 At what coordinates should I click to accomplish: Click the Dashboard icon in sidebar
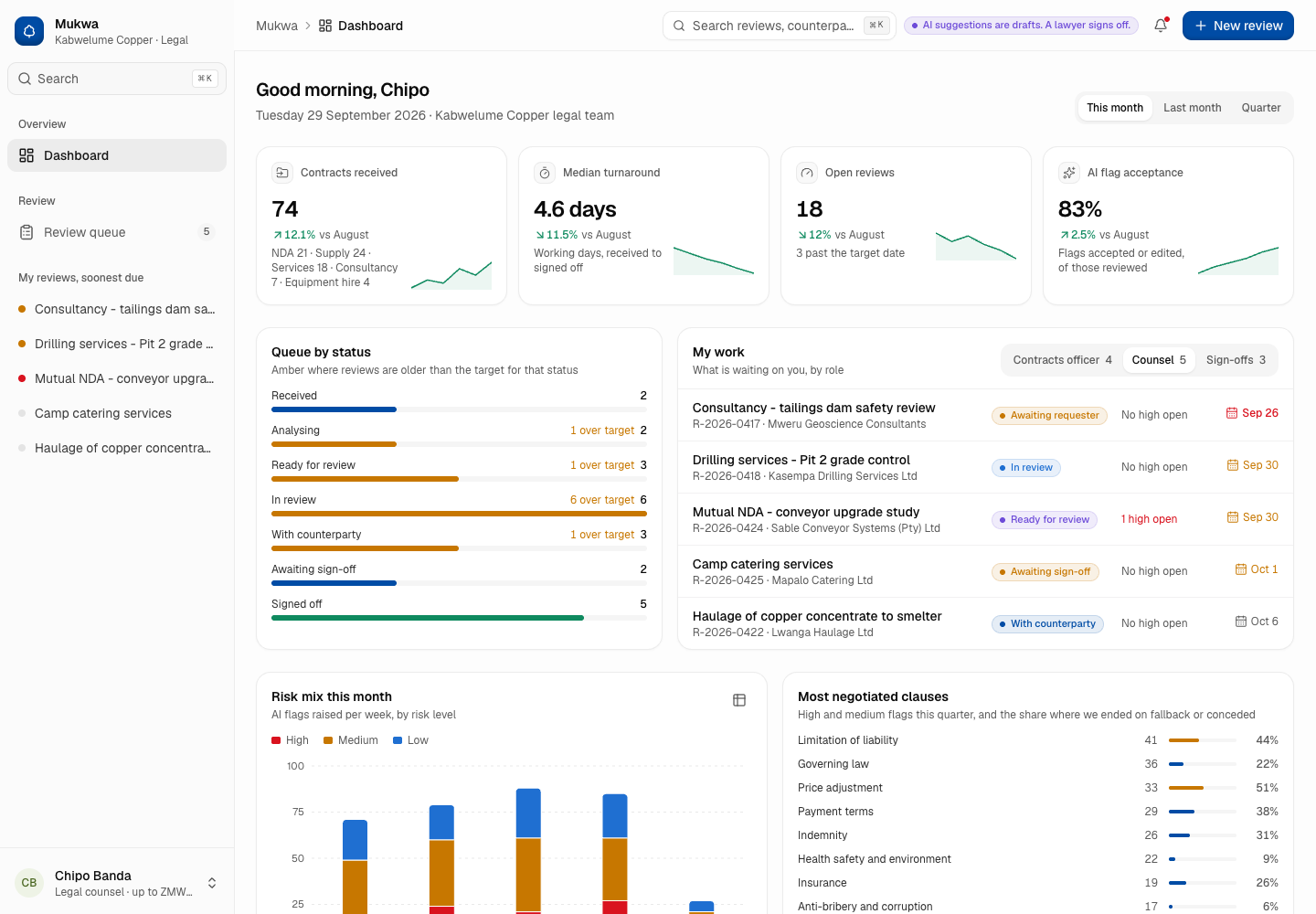[x=27, y=155]
